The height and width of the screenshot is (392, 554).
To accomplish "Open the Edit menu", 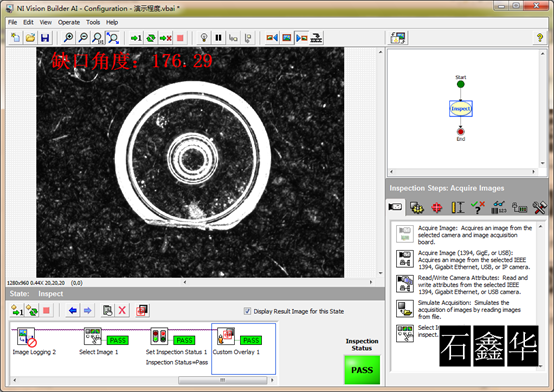I will (x=28, y=22).
